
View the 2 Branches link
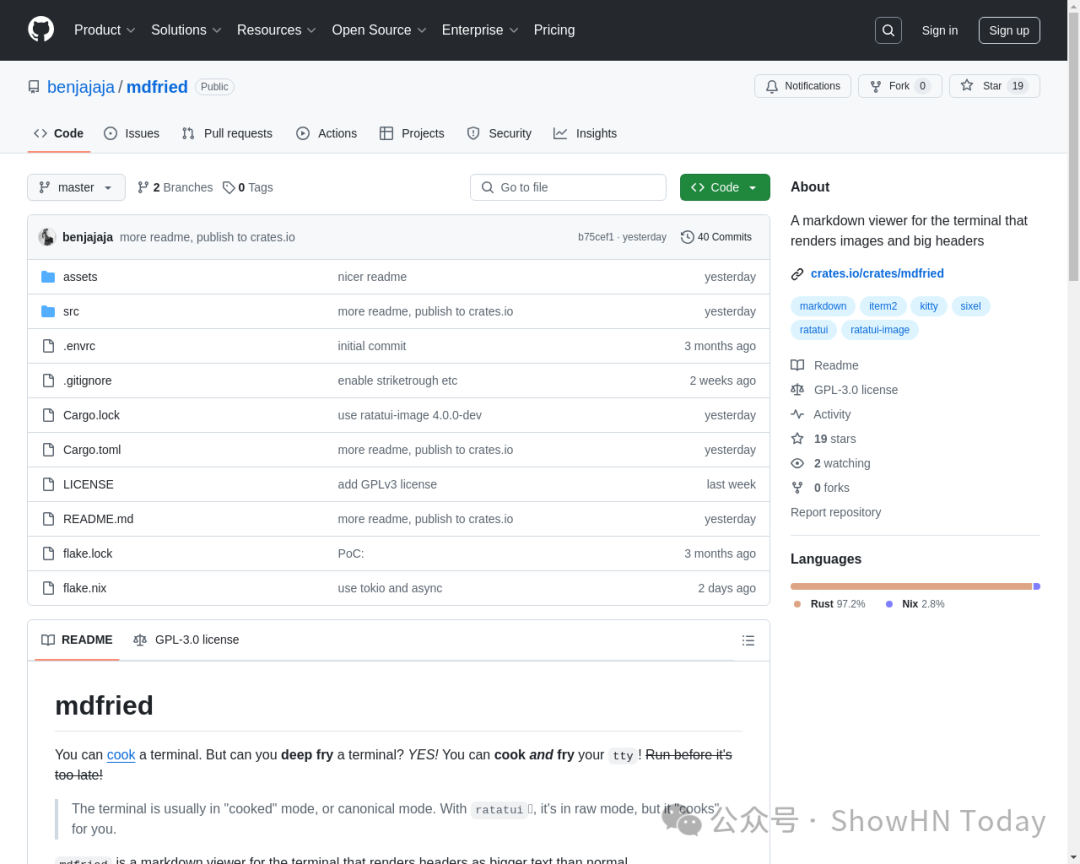(x=175, y=187)
